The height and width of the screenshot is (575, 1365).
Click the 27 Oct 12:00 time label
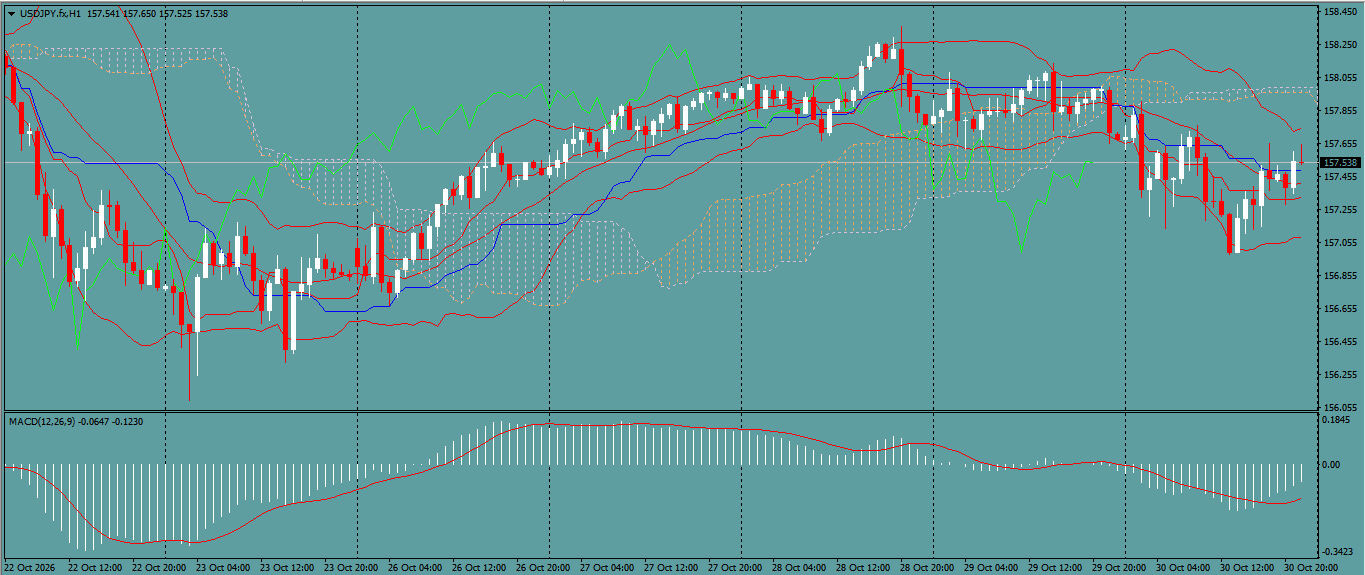pos(670,567)
